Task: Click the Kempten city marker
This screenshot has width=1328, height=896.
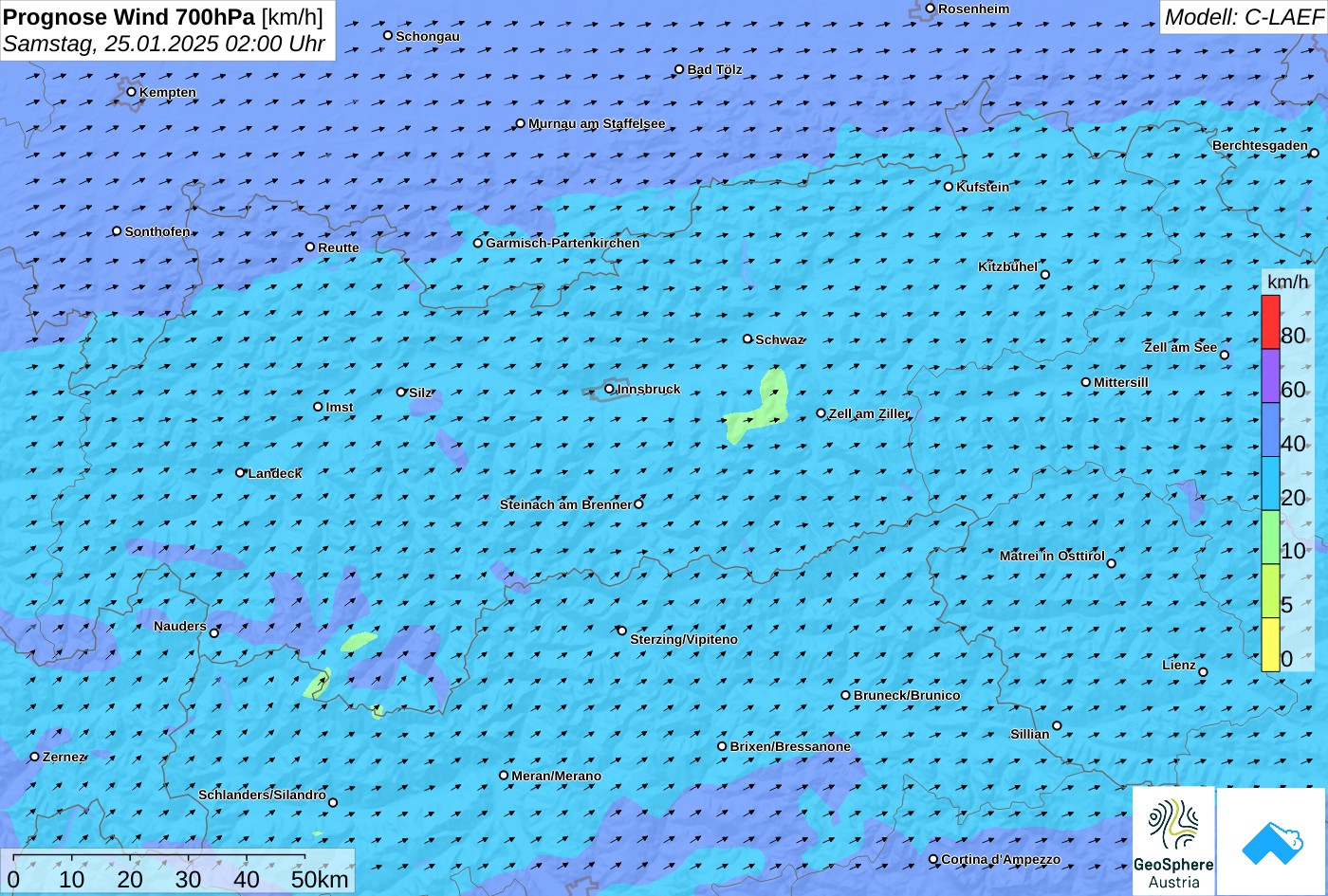Action: (x=132, y=92)
